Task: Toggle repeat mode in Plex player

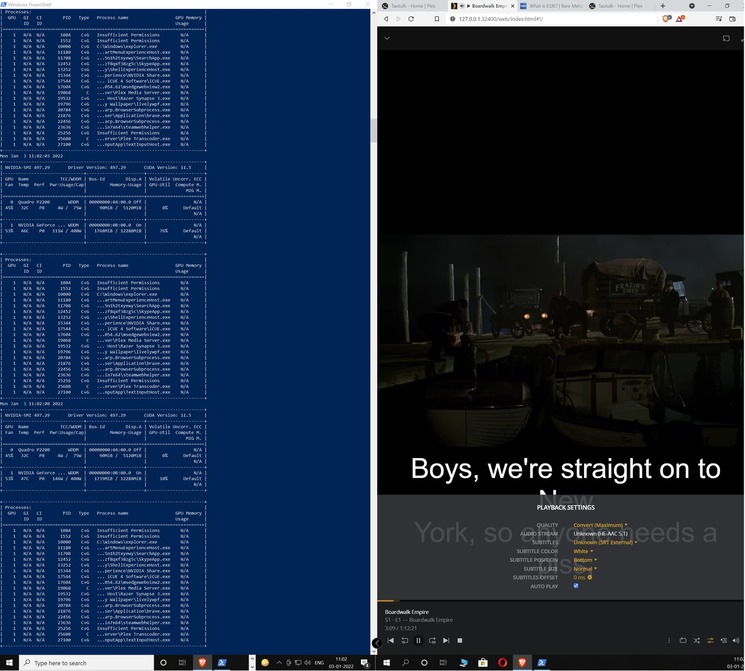Action: (x=683, y=641)
